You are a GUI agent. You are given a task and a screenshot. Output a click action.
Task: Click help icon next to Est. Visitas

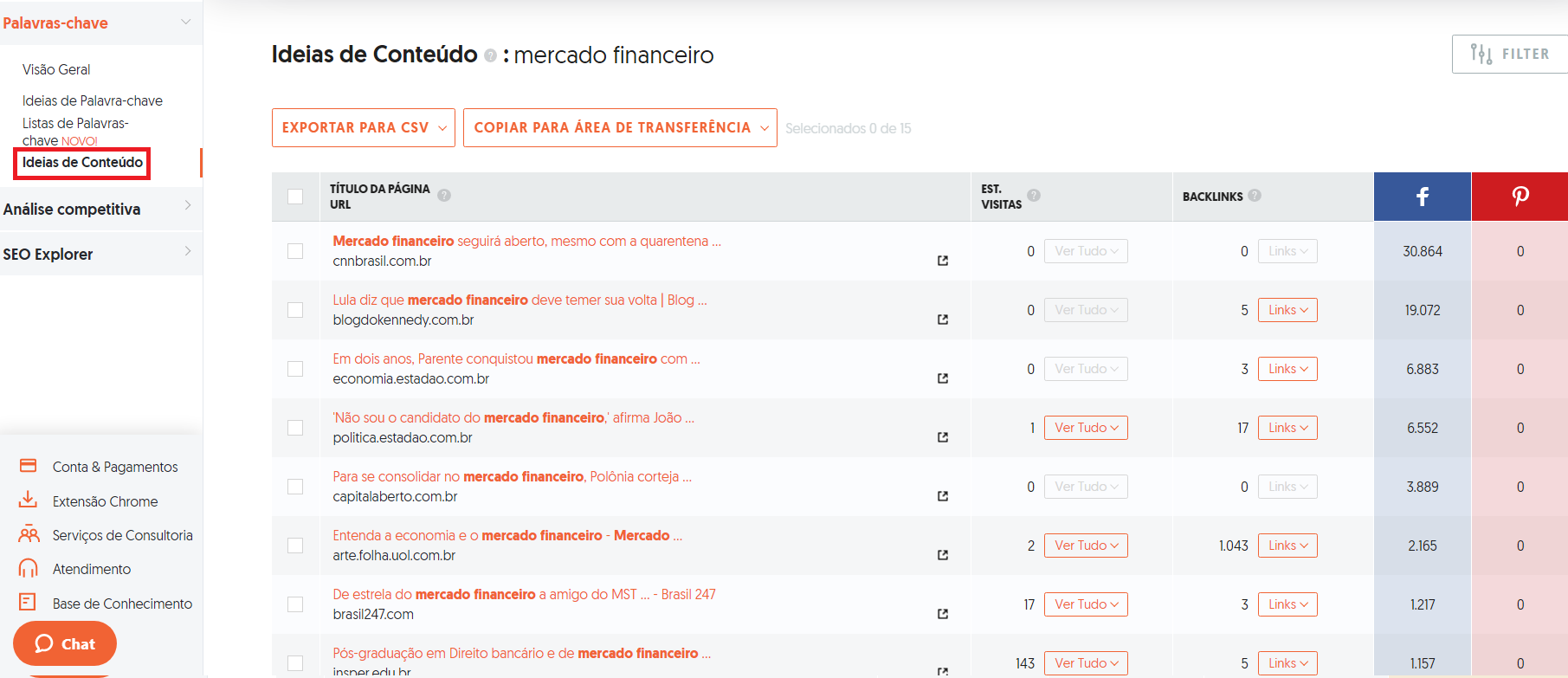pyautogui.click(x=1034, y=196)
